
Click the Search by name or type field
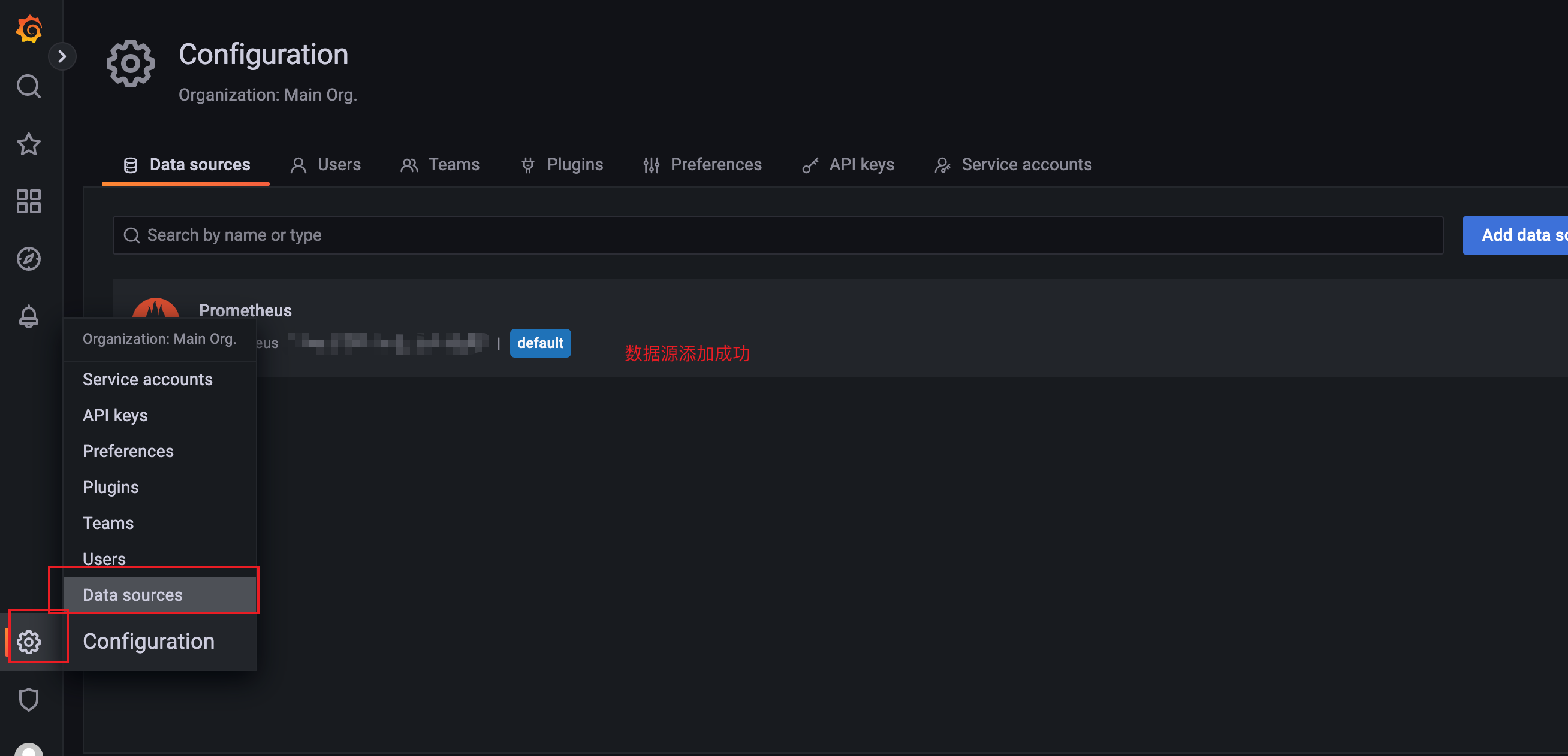[x=777, y=235]
